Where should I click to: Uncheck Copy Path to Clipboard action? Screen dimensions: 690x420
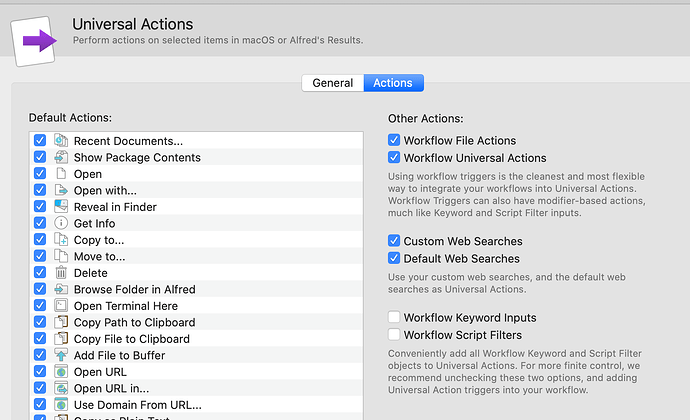[40, 322]
